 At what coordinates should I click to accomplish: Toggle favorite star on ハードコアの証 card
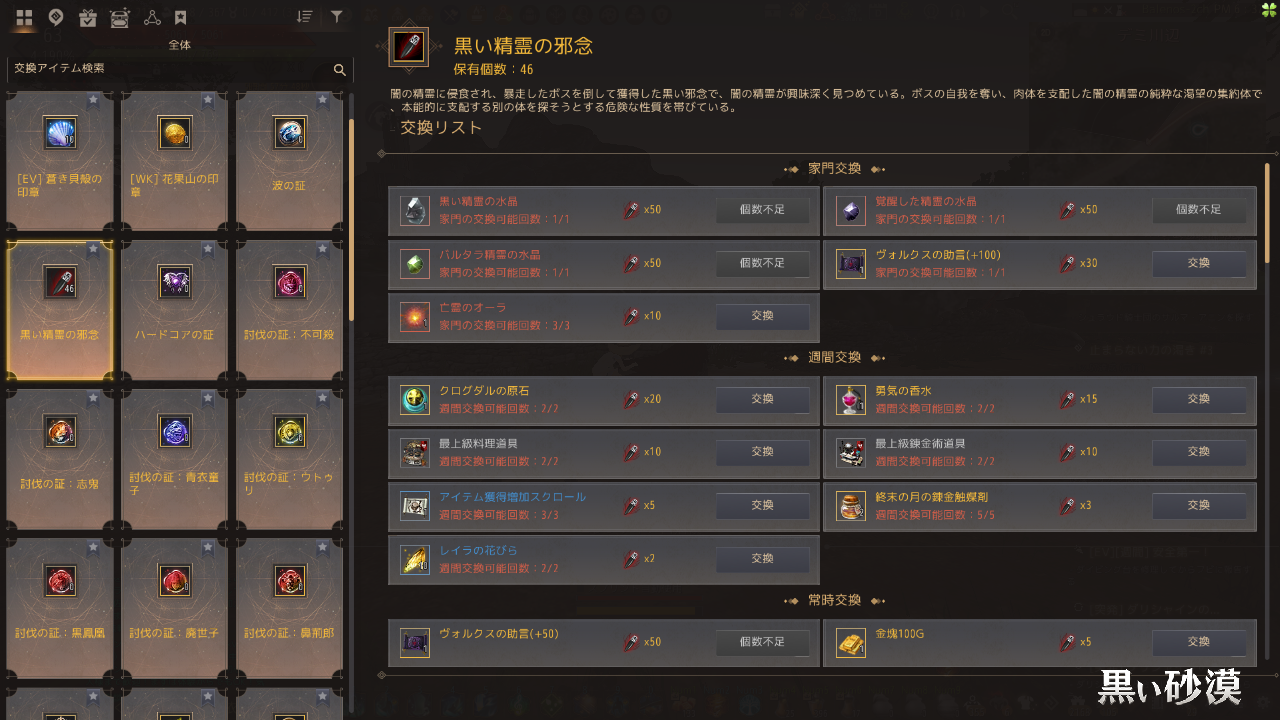[x=208, y=248]
